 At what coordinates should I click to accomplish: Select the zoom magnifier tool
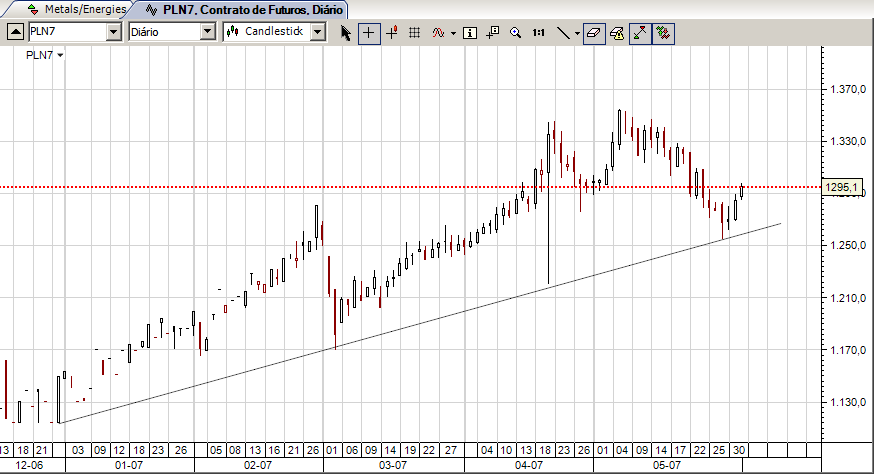coord(516,33)
